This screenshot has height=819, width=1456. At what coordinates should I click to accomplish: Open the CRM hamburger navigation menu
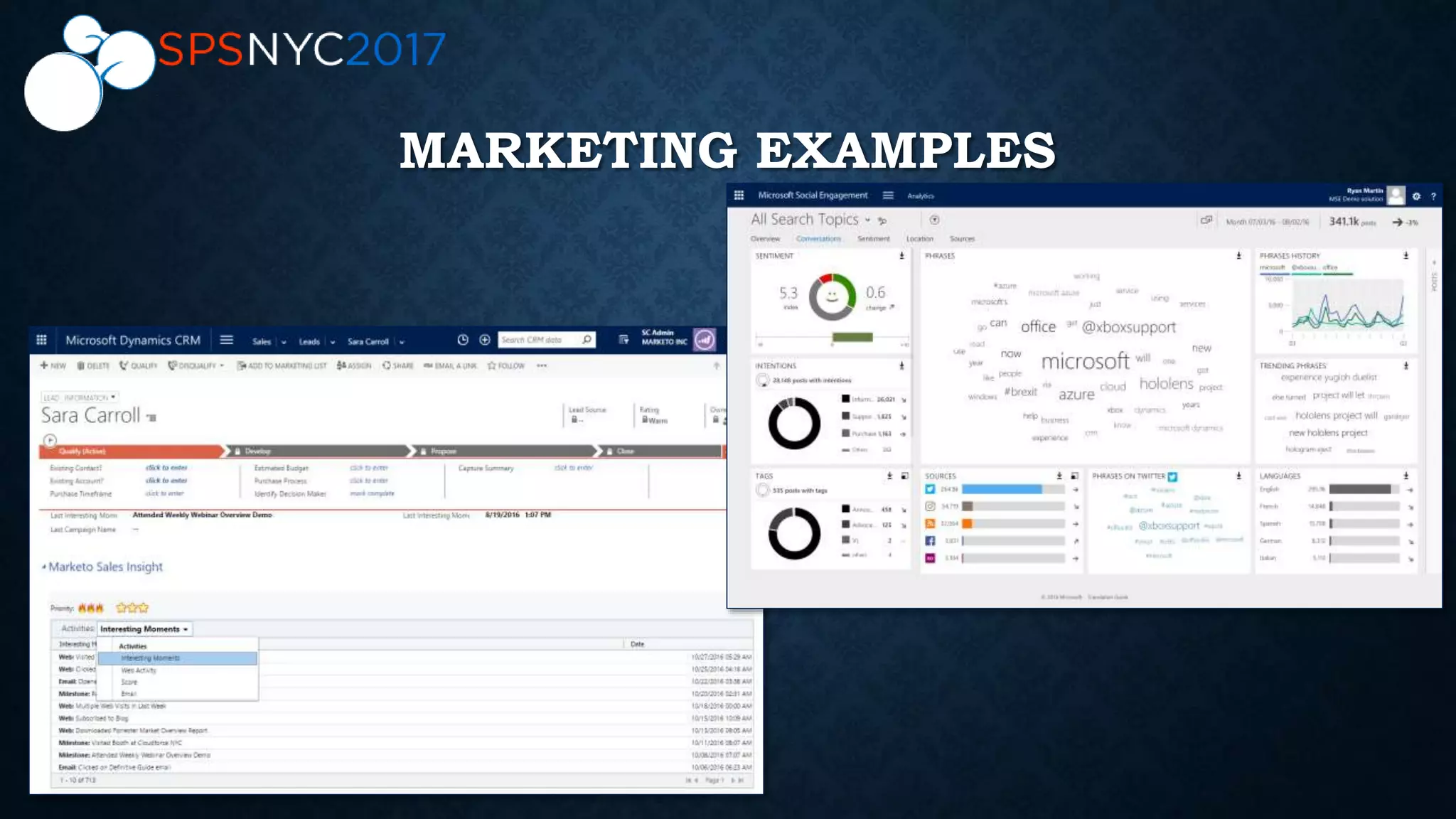pos(227,340)
